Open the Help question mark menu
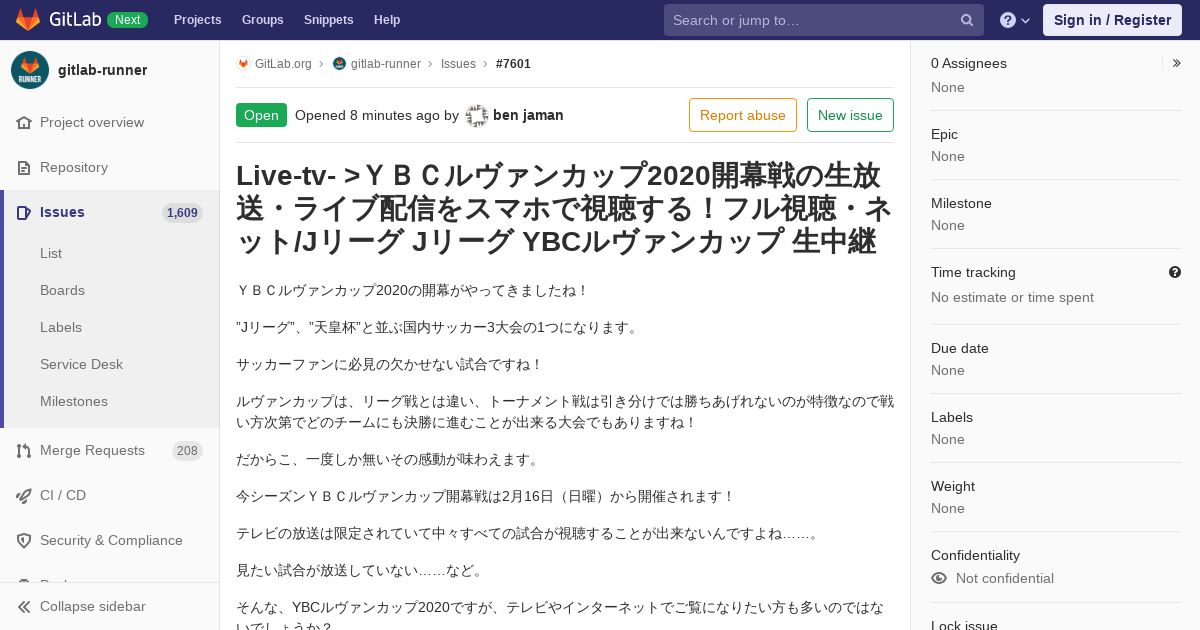The width and height of the screenshot is (1200, 630). 1015,20
